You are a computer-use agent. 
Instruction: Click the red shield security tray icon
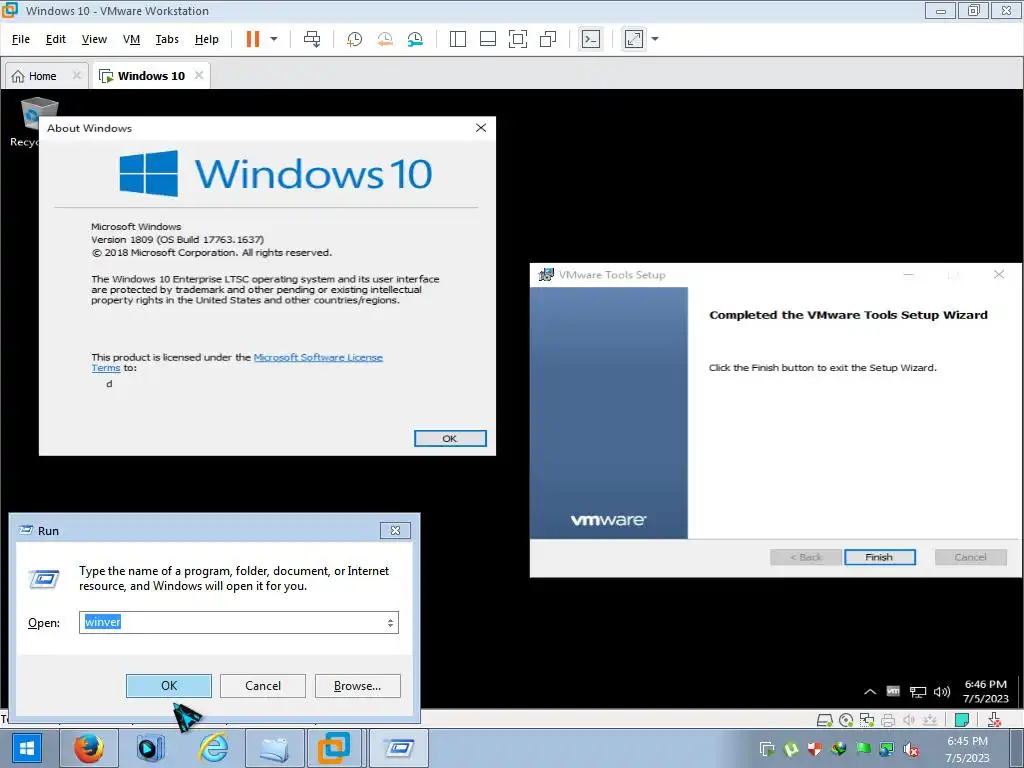[x=814, y=748]
